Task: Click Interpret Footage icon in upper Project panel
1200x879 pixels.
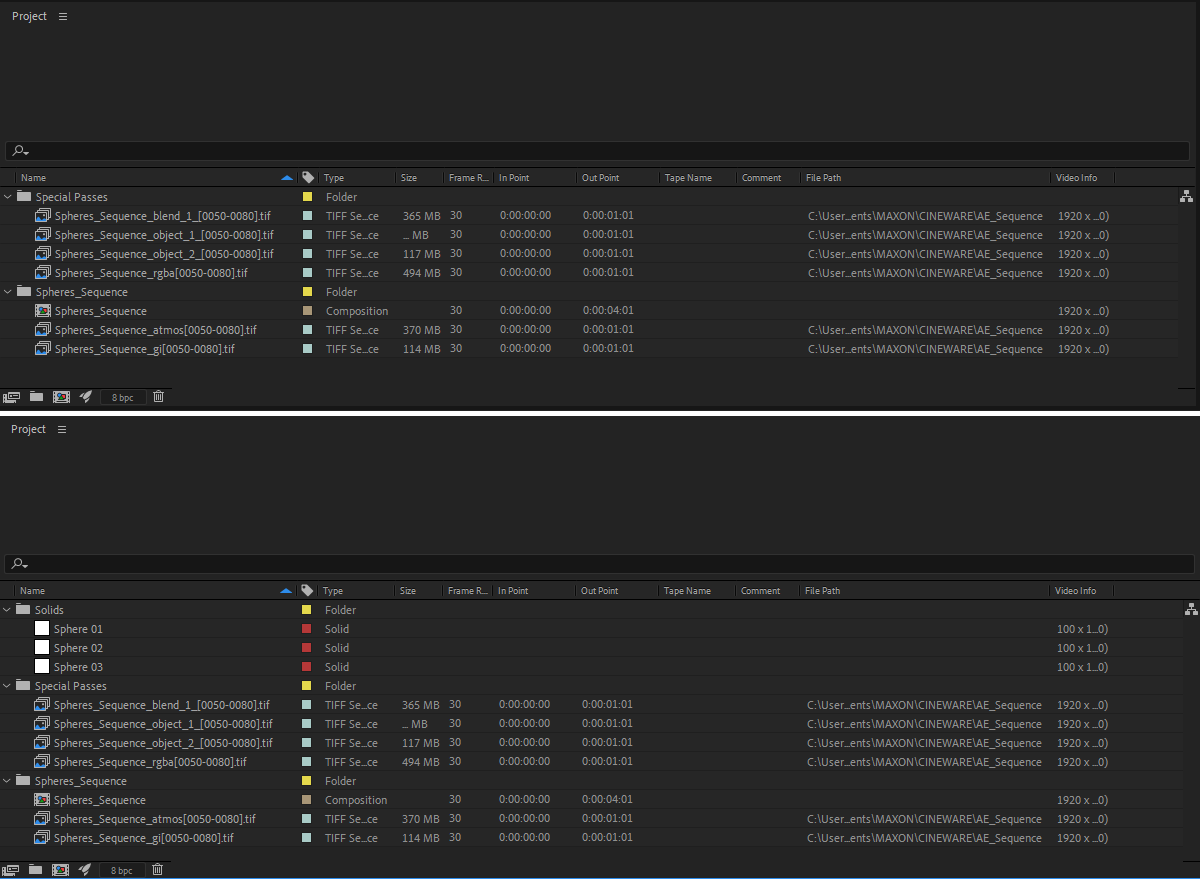Action: (12, 397)
